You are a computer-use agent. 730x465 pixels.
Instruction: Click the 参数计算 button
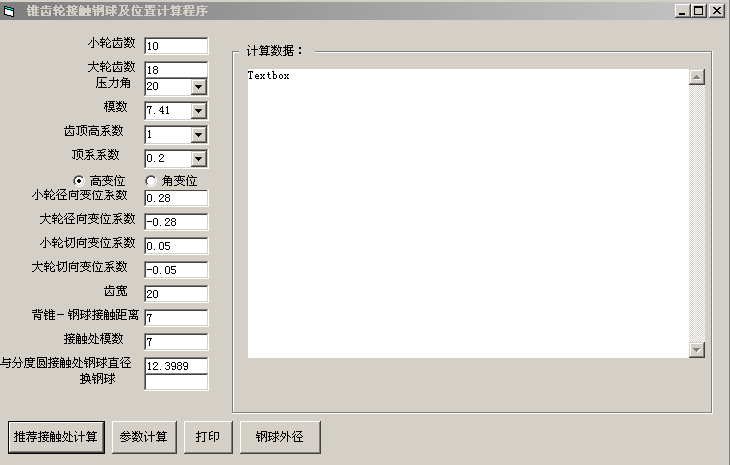[x=144, y=437]
